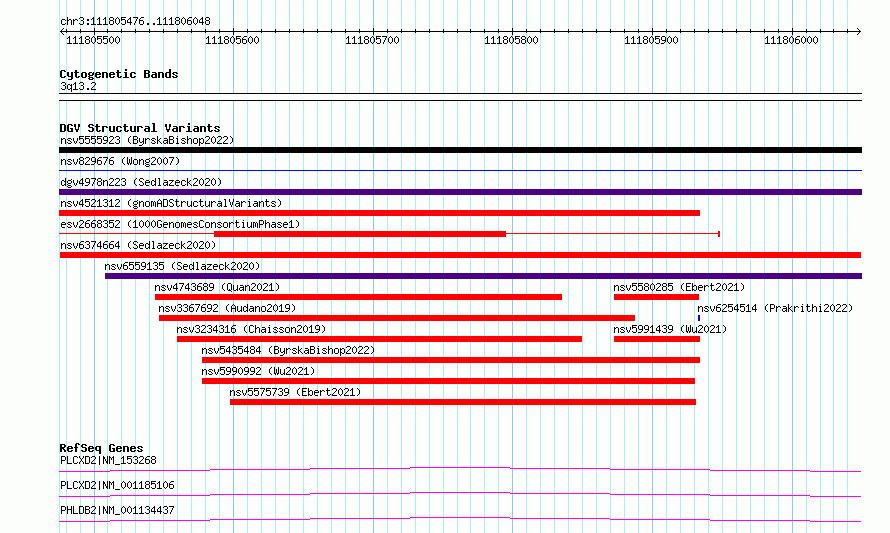This screenshot has width=890, height=533.
Task: Click nsv3234316 (Chaisson2019) label
Action: (x=251, y=329)
